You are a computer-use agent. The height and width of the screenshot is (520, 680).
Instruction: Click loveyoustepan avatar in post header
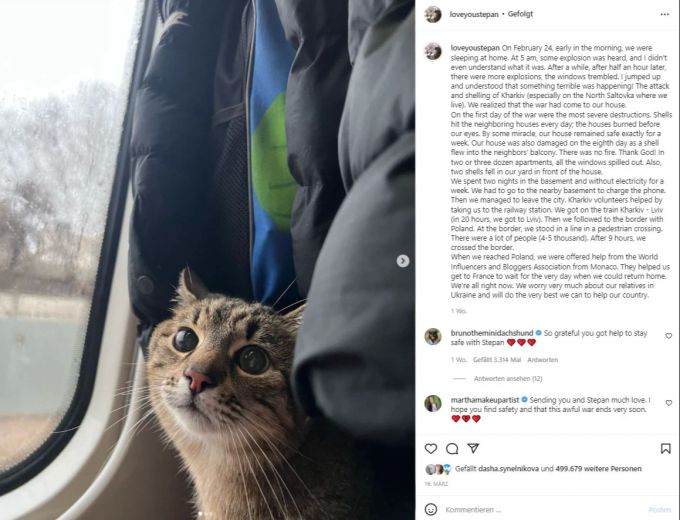[433, 14]
